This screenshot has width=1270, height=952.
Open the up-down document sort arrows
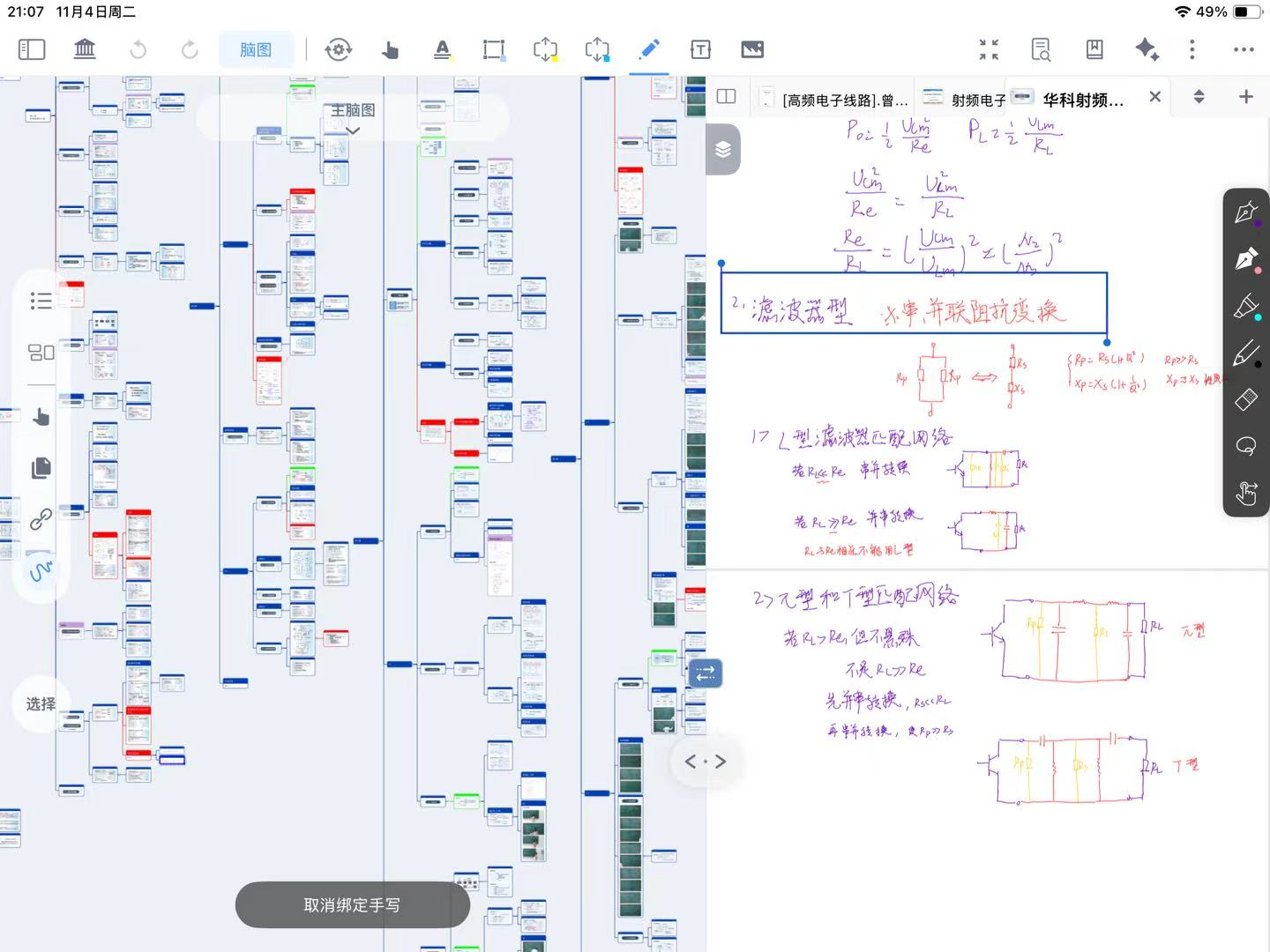[x=1199, y=96]
